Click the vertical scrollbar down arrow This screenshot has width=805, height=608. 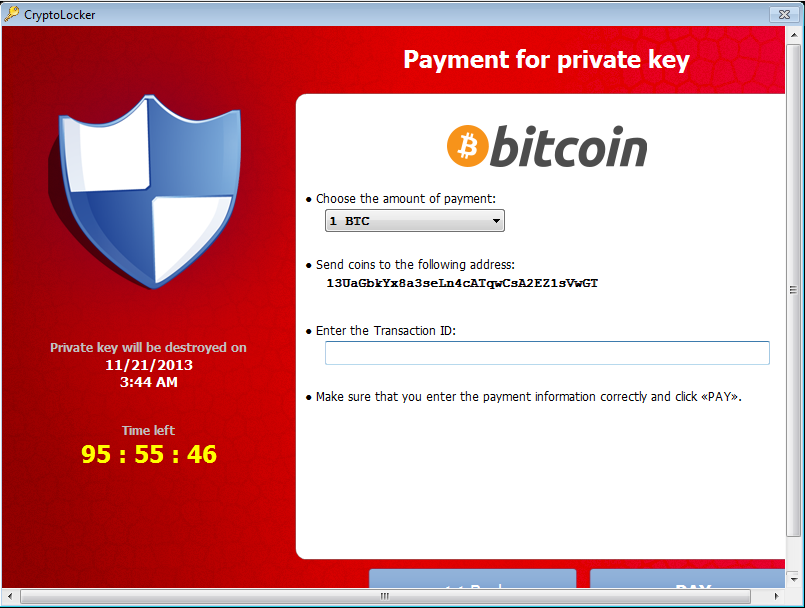[794, 579]
